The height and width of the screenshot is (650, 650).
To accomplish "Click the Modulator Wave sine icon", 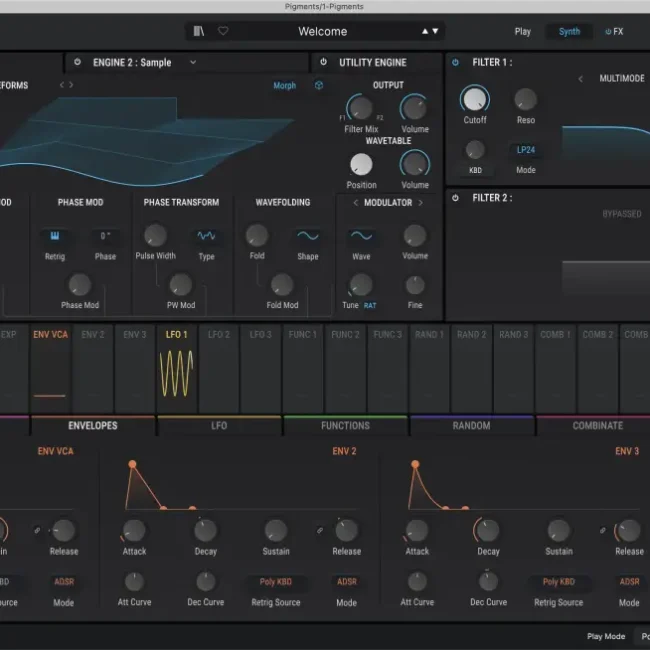I will pos(361,236).
